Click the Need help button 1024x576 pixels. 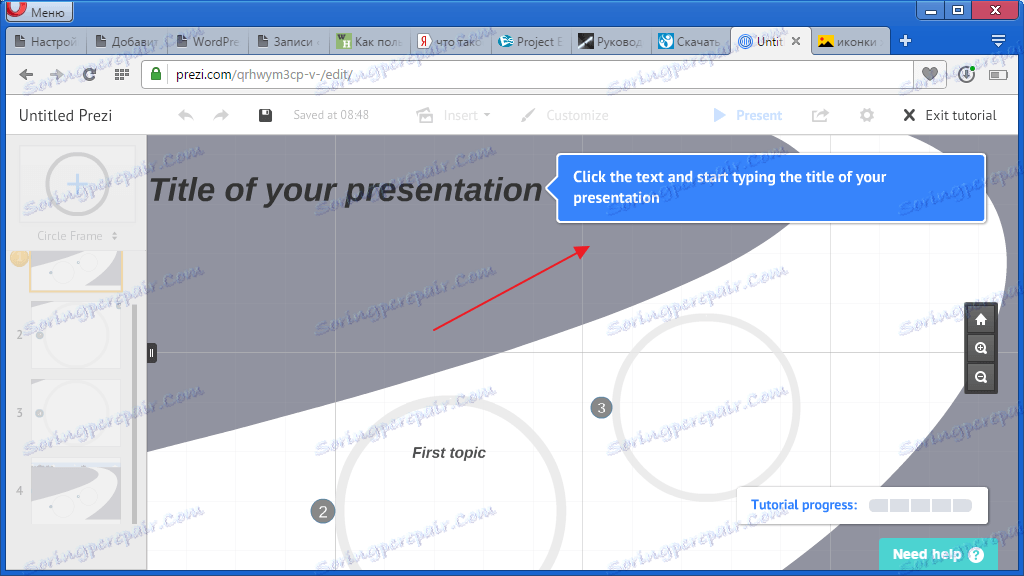938,554
